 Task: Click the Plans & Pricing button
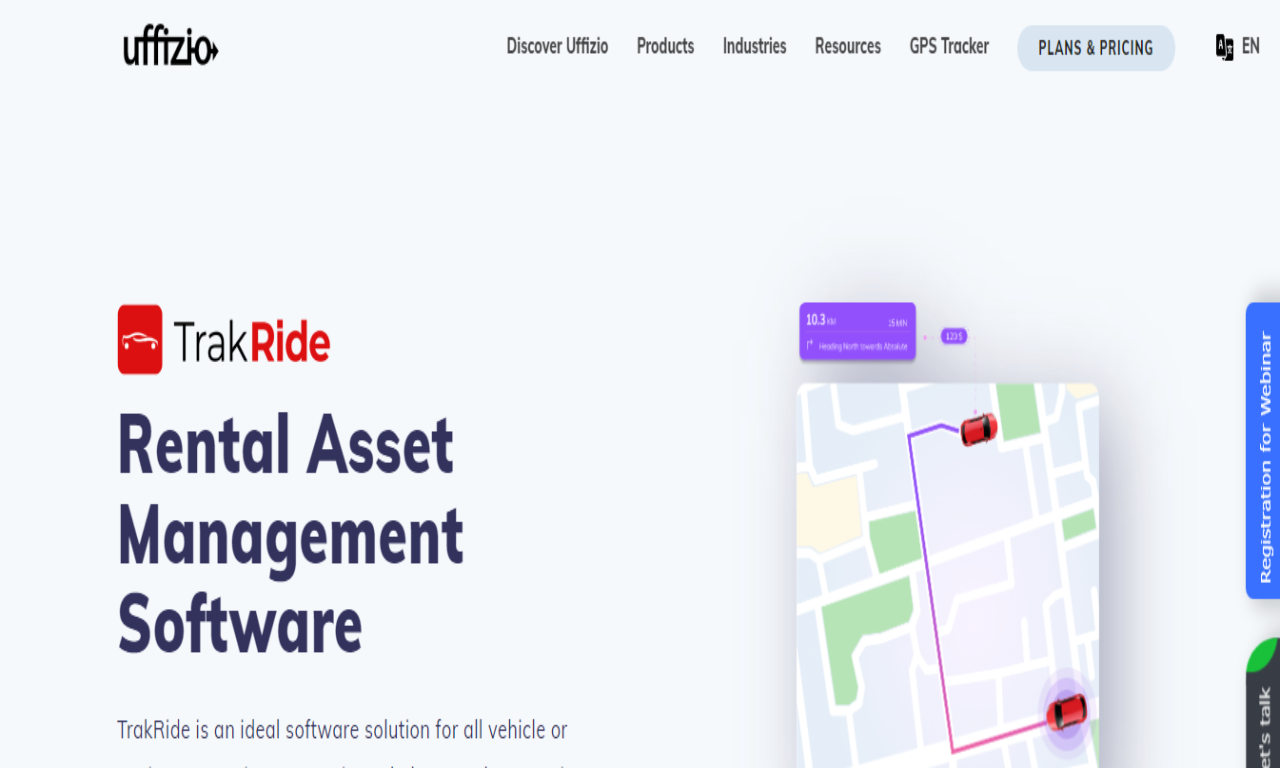(1096, 48)
